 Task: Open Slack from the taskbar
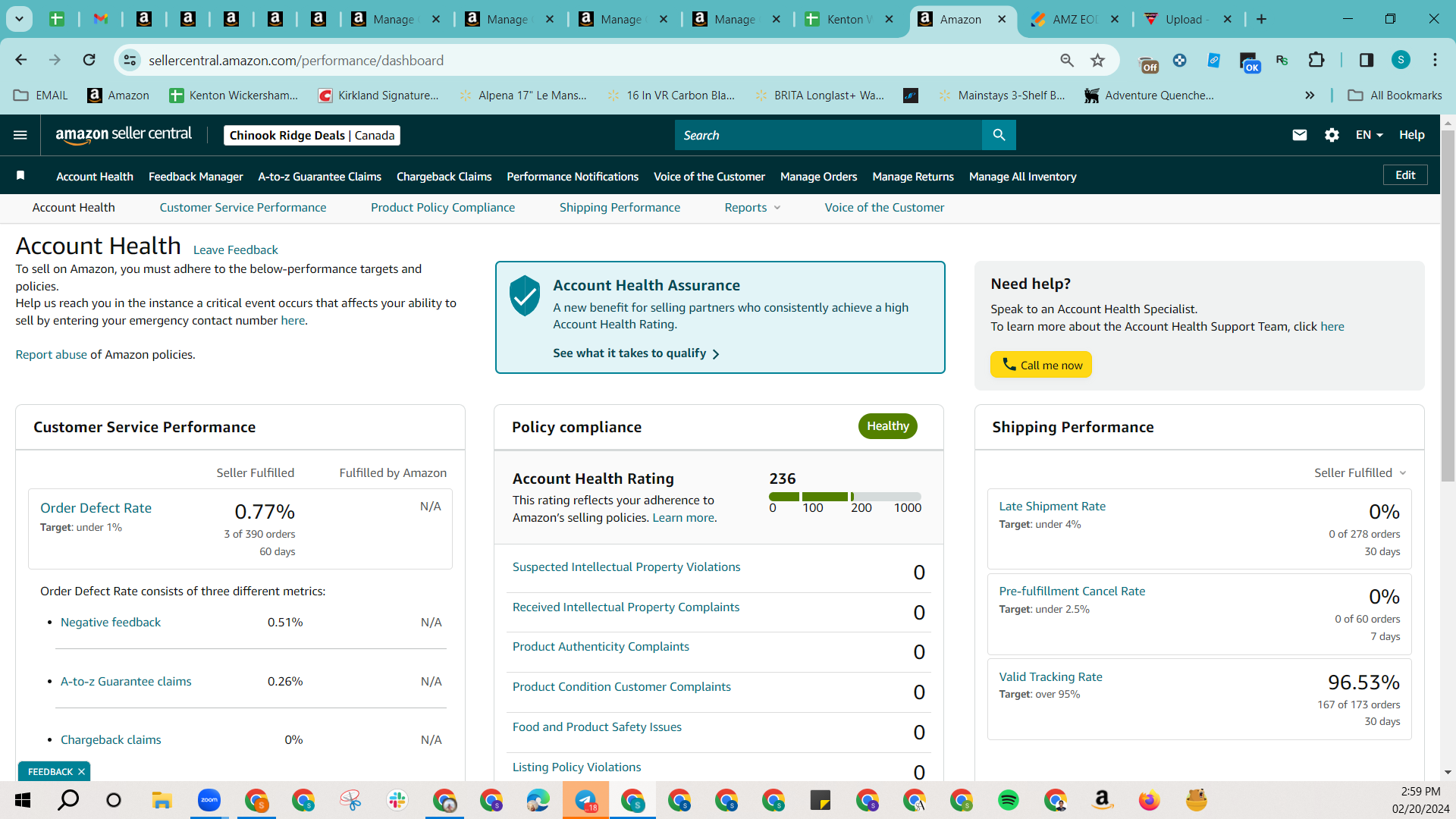(x=397, y=800)
